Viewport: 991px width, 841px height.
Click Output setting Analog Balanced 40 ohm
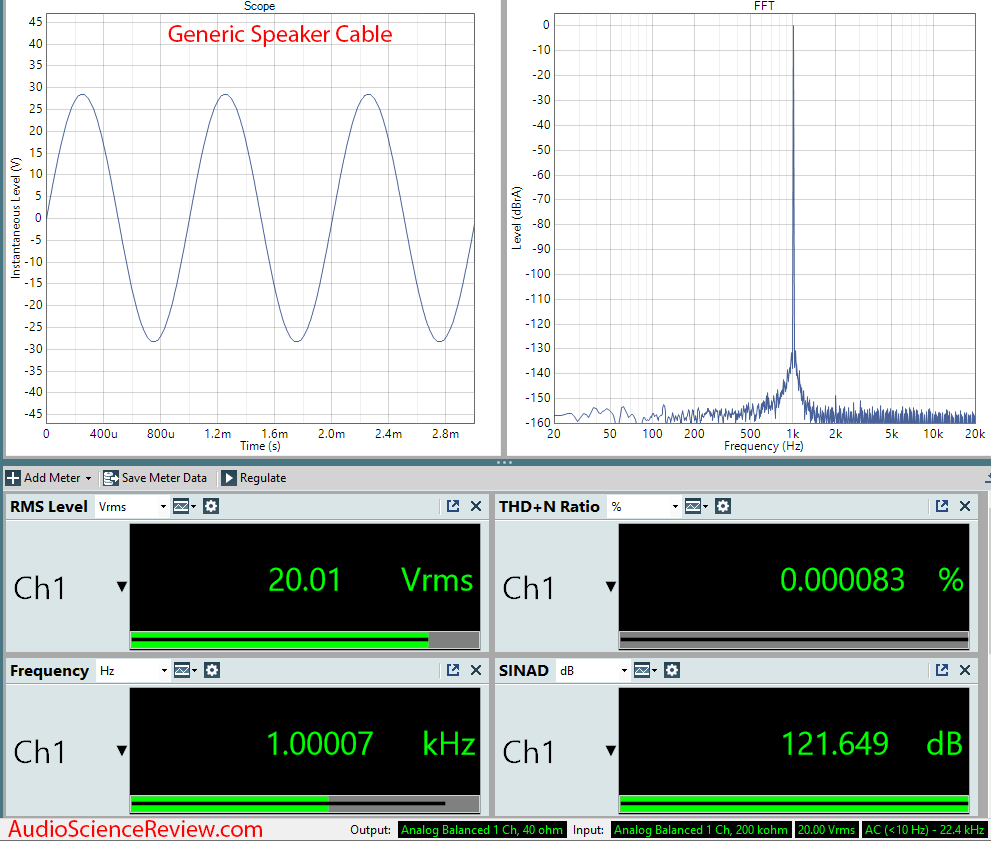click(482, 830)
